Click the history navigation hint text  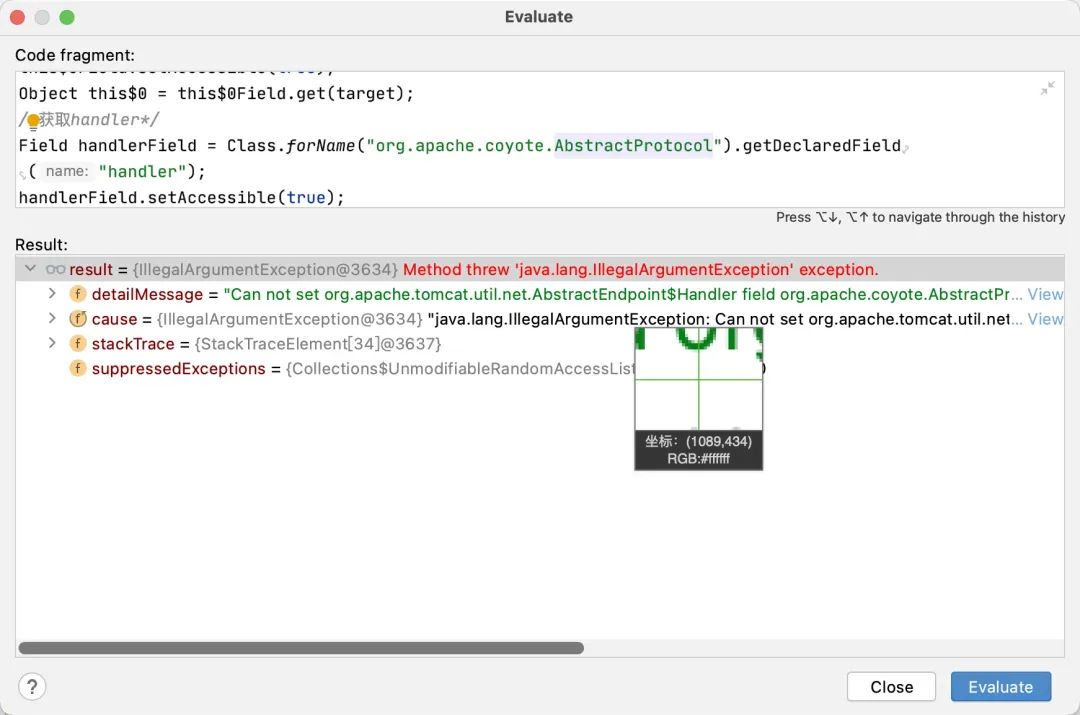coord(920,217)
